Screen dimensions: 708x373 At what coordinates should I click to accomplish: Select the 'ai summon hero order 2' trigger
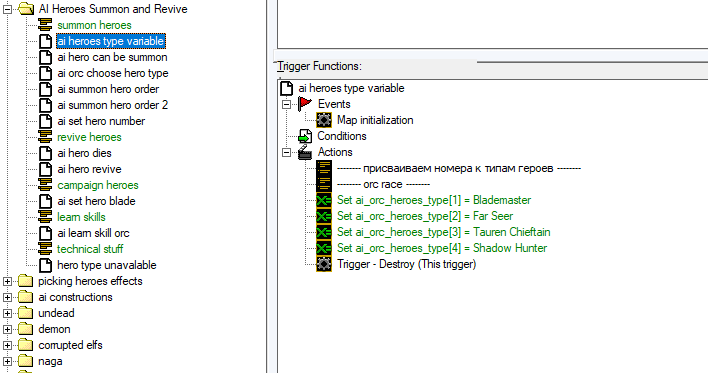point(112,105)
